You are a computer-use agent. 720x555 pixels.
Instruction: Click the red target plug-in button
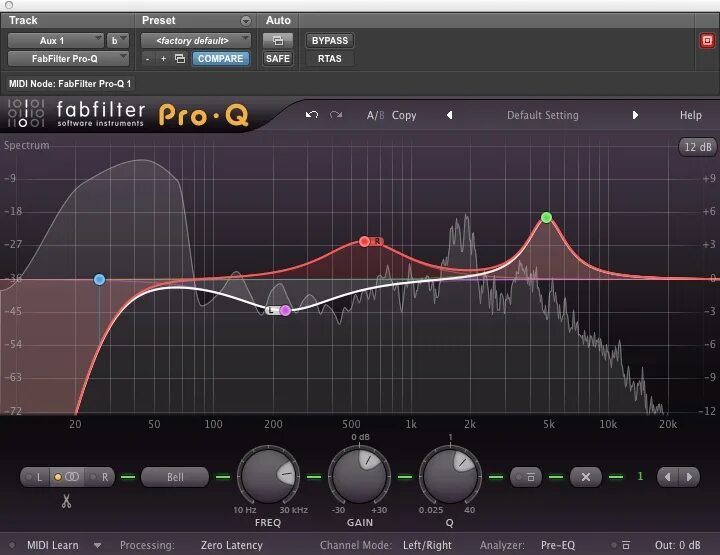(x=707, y=40)
